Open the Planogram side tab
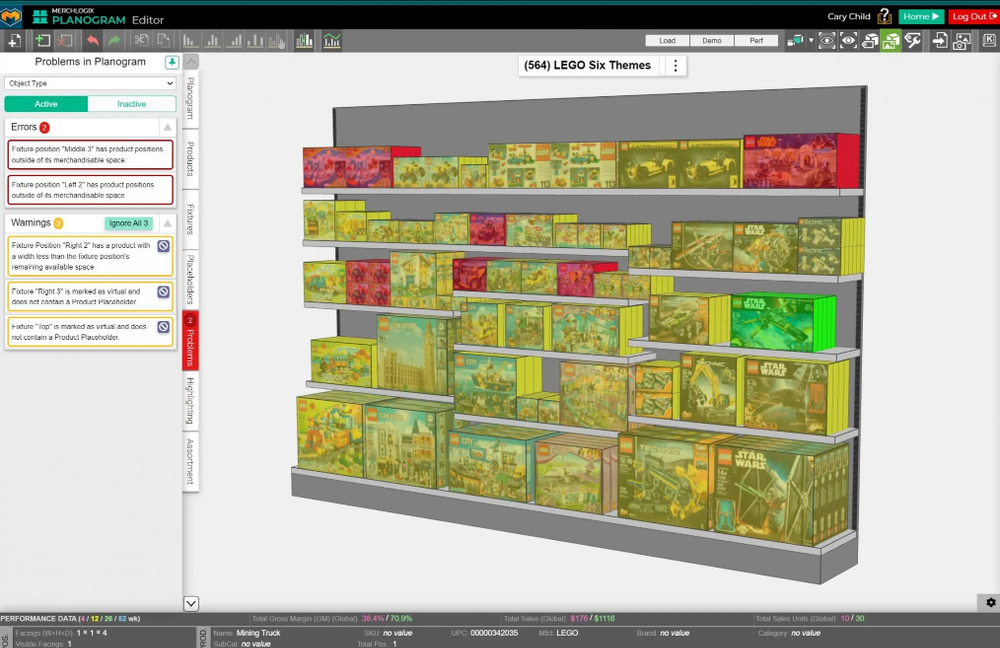 click(x=191, y=98)
